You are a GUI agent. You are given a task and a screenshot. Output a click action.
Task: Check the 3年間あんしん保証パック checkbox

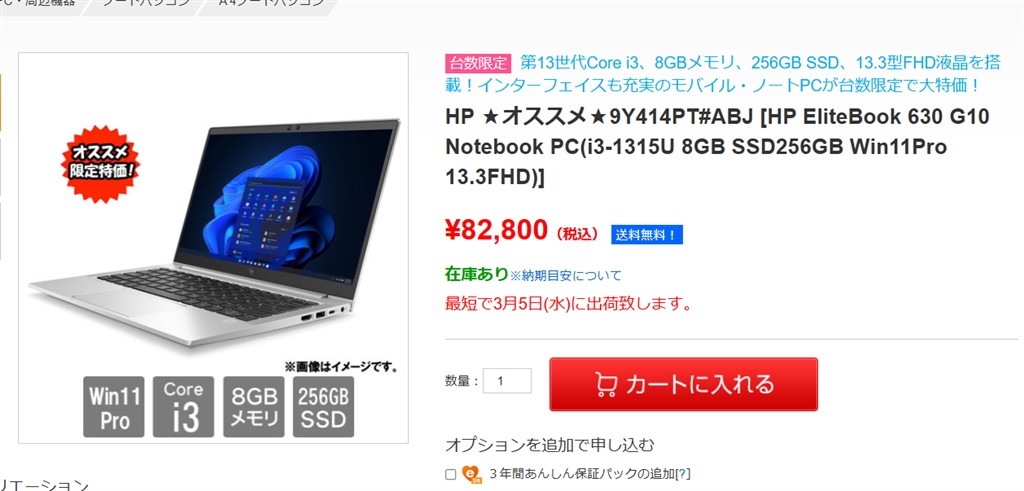[x=450, y=475]
